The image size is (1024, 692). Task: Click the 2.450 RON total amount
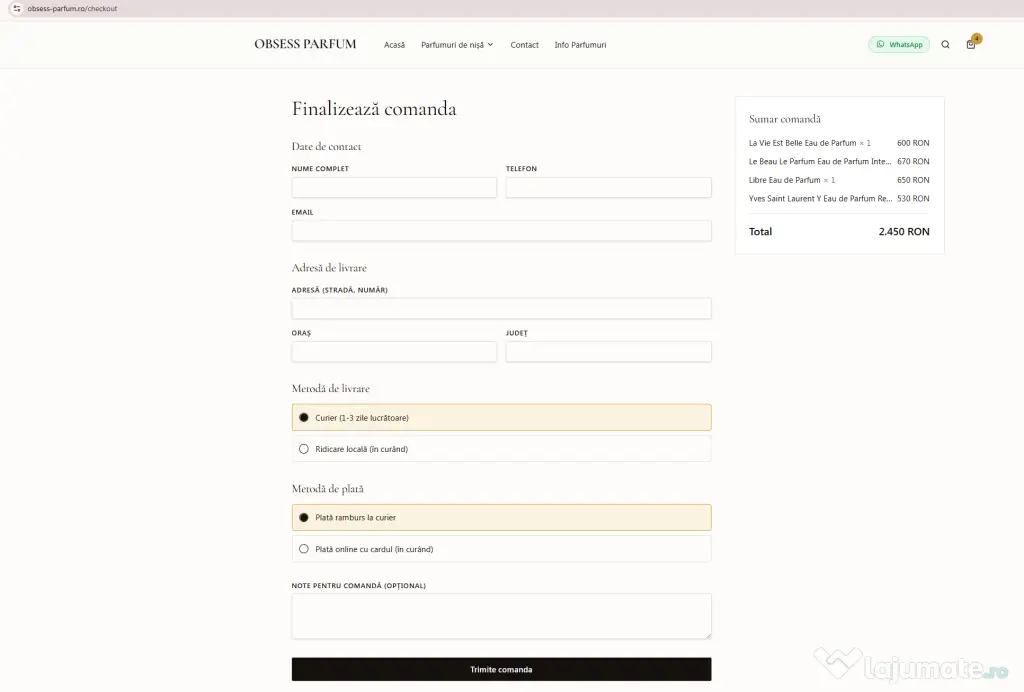tap(904, 232)
